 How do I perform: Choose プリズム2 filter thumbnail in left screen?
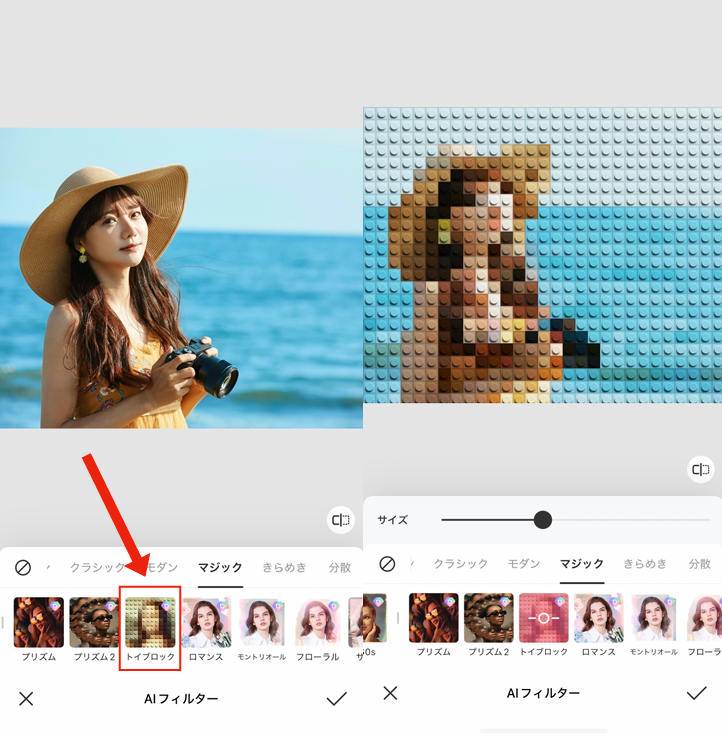point(94,622)
